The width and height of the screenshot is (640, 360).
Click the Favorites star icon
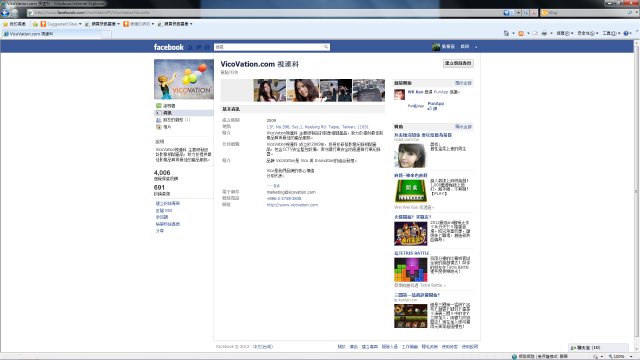[x=5, y=24]
